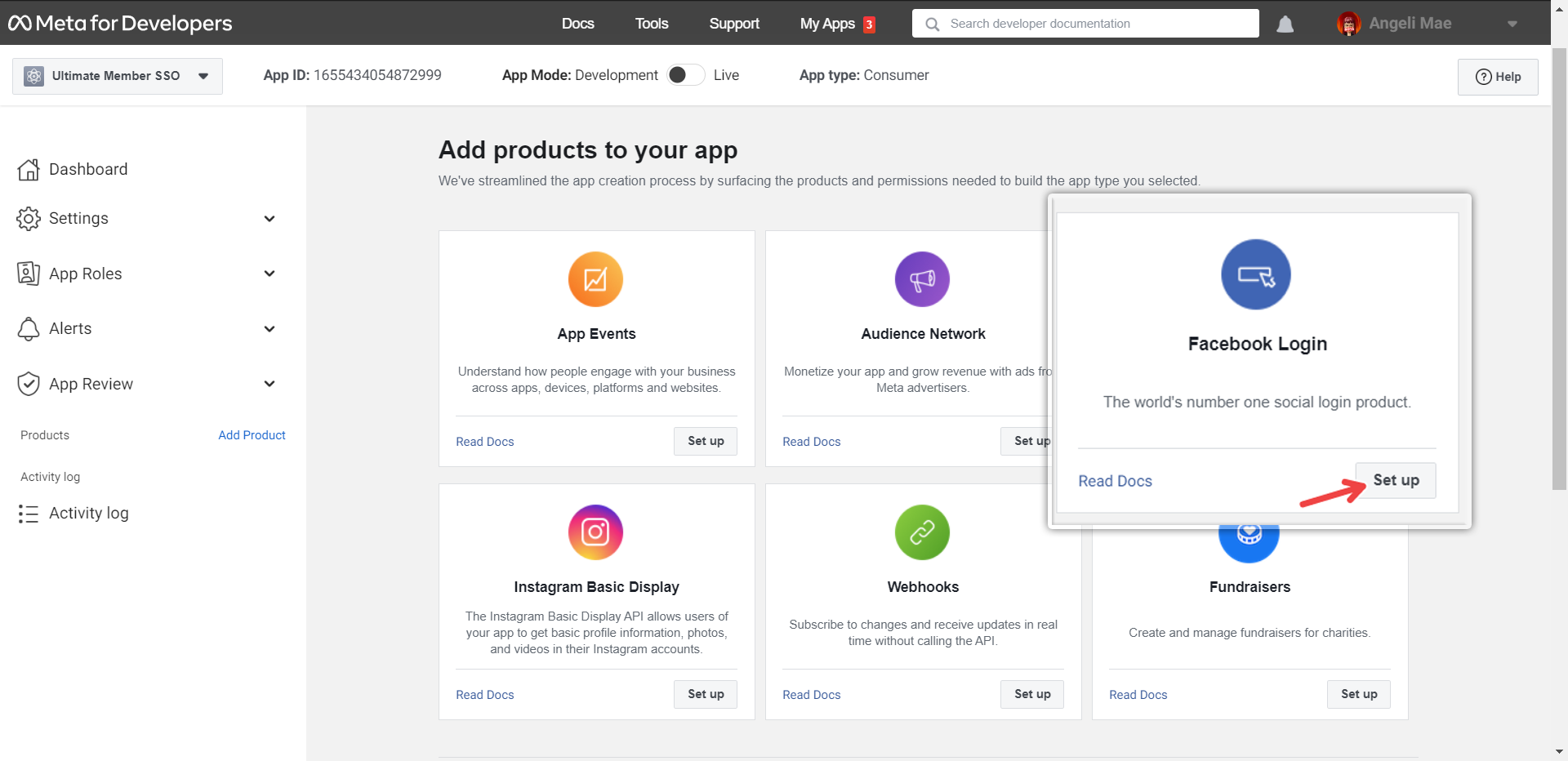Viewport: 1568px width, 761px height.
Task: Click the search developer documentation field
Action: point(1085,23)
